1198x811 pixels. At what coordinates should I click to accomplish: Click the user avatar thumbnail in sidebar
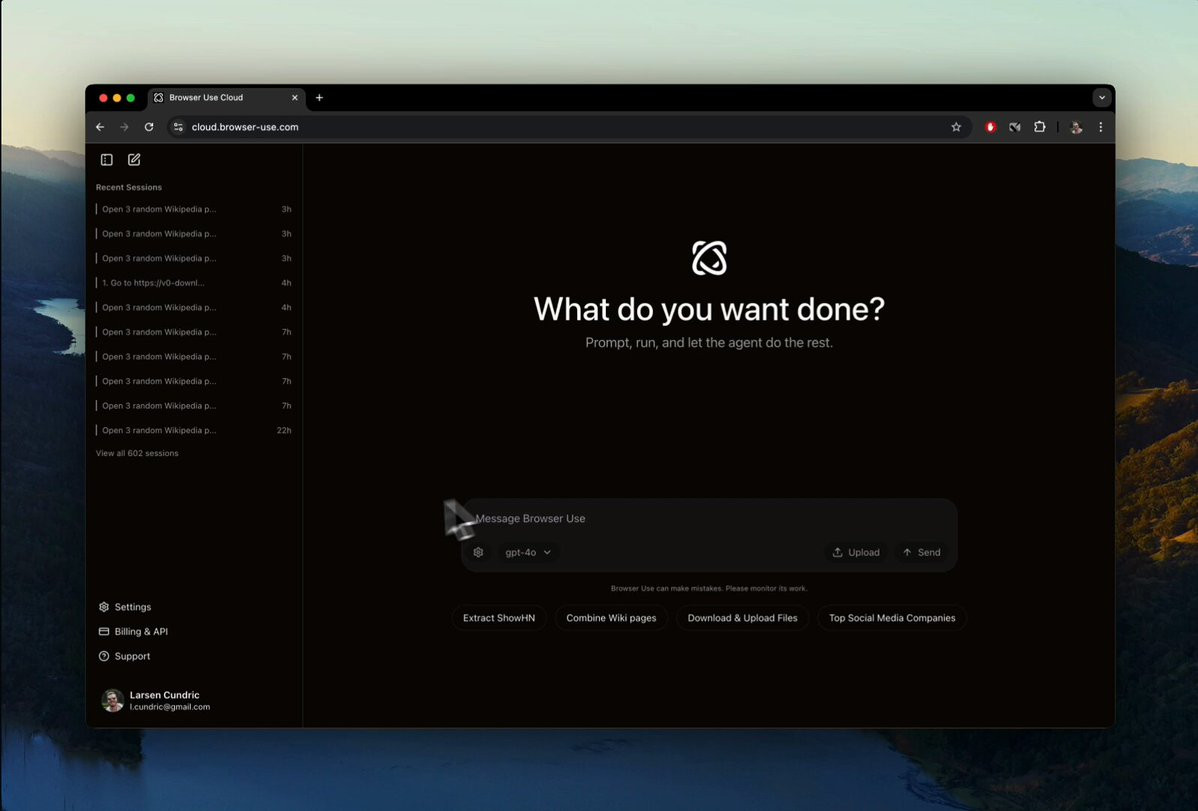pos(112,700)
